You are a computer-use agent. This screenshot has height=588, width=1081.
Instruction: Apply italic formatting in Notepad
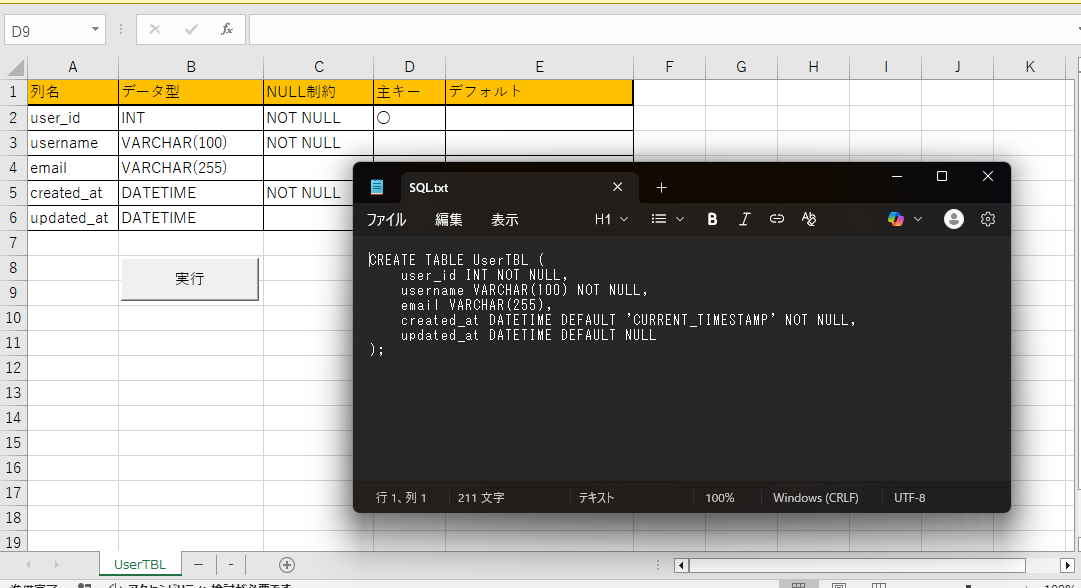(744, 219)
